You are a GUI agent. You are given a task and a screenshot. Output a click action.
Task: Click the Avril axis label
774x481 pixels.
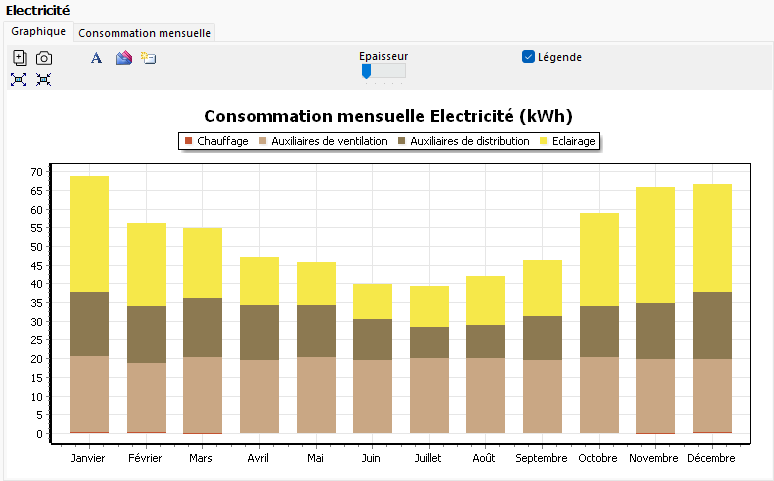point(258,458)
